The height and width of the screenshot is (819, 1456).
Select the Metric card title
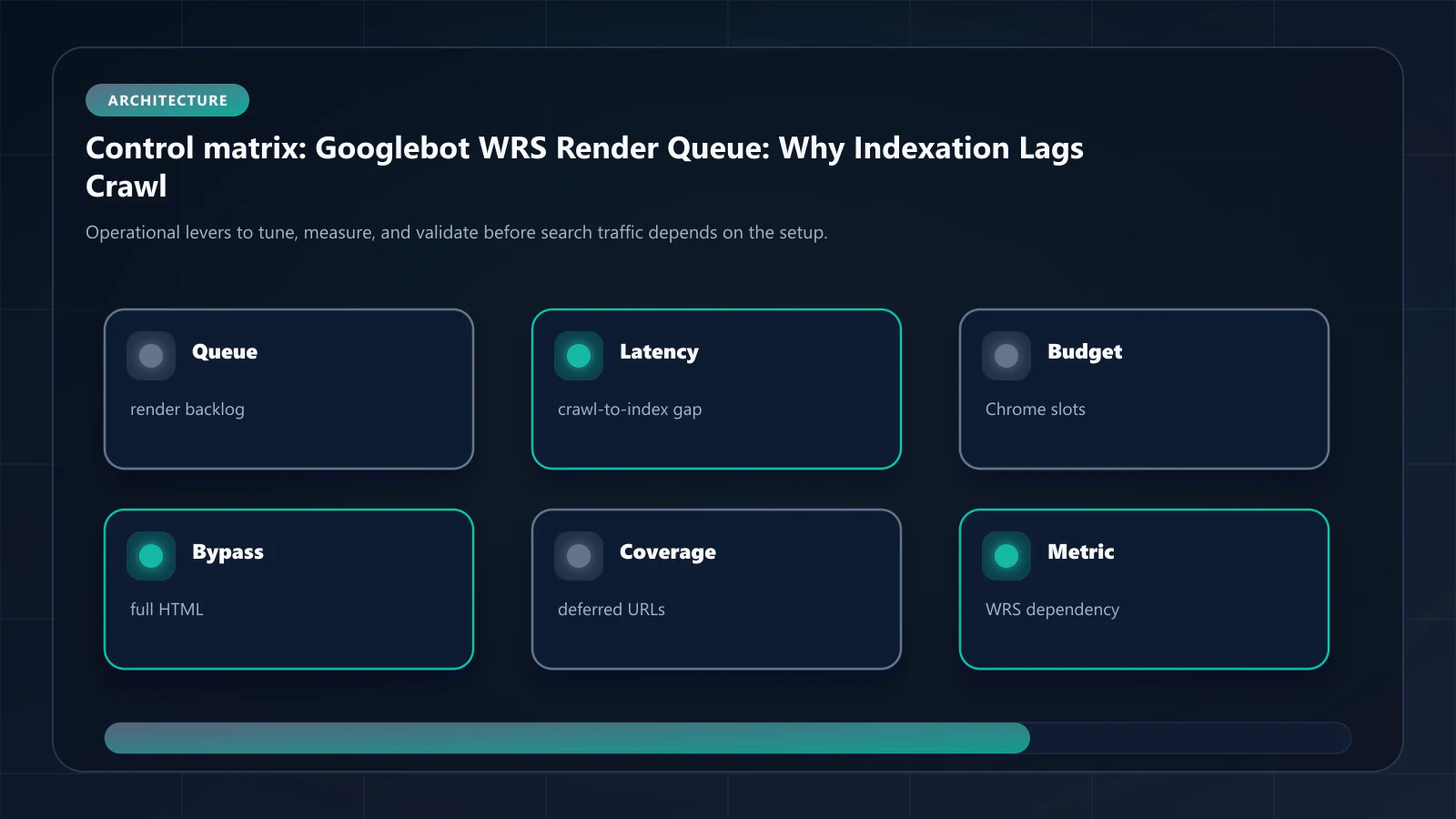[x=1081, y=551]
